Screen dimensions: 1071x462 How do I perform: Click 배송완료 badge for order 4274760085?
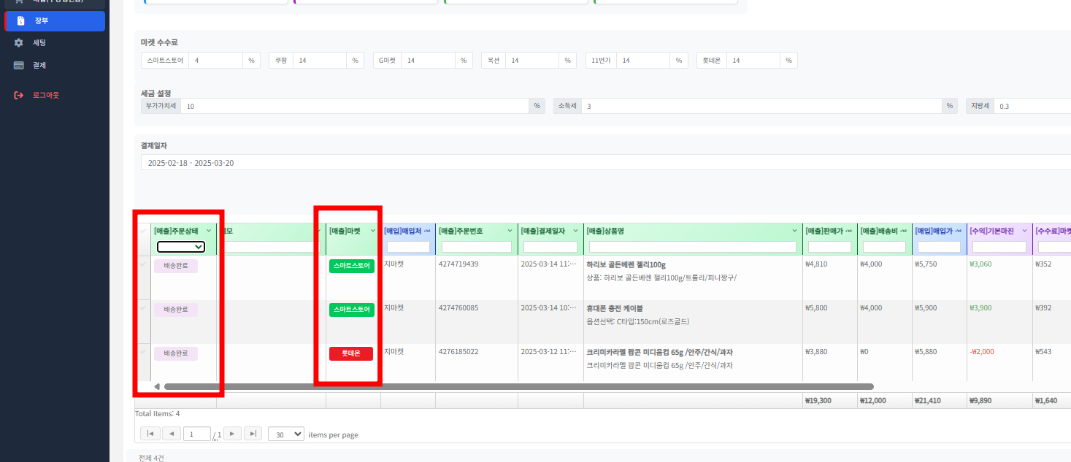pos(176,310)
